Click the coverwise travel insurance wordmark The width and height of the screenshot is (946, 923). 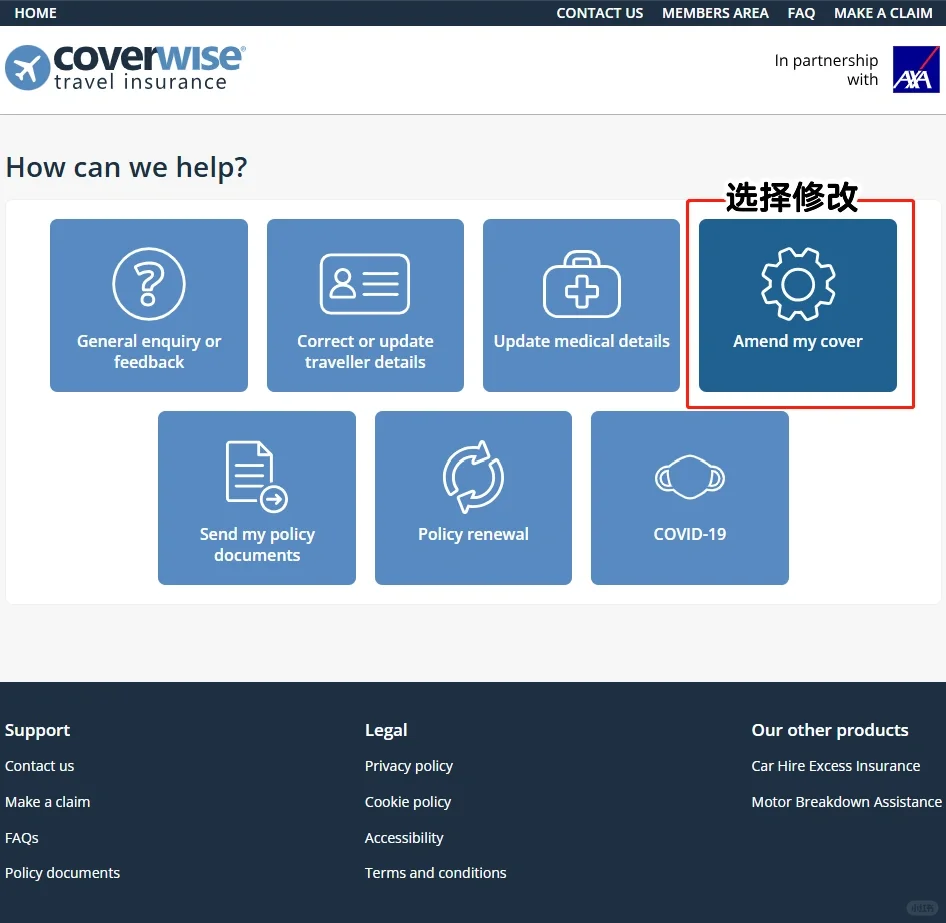click(148, 68)
